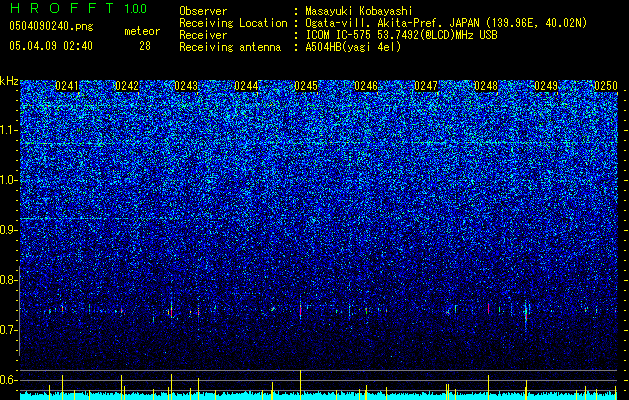
Task: Select the 0248 time marker
Action: 486,86
